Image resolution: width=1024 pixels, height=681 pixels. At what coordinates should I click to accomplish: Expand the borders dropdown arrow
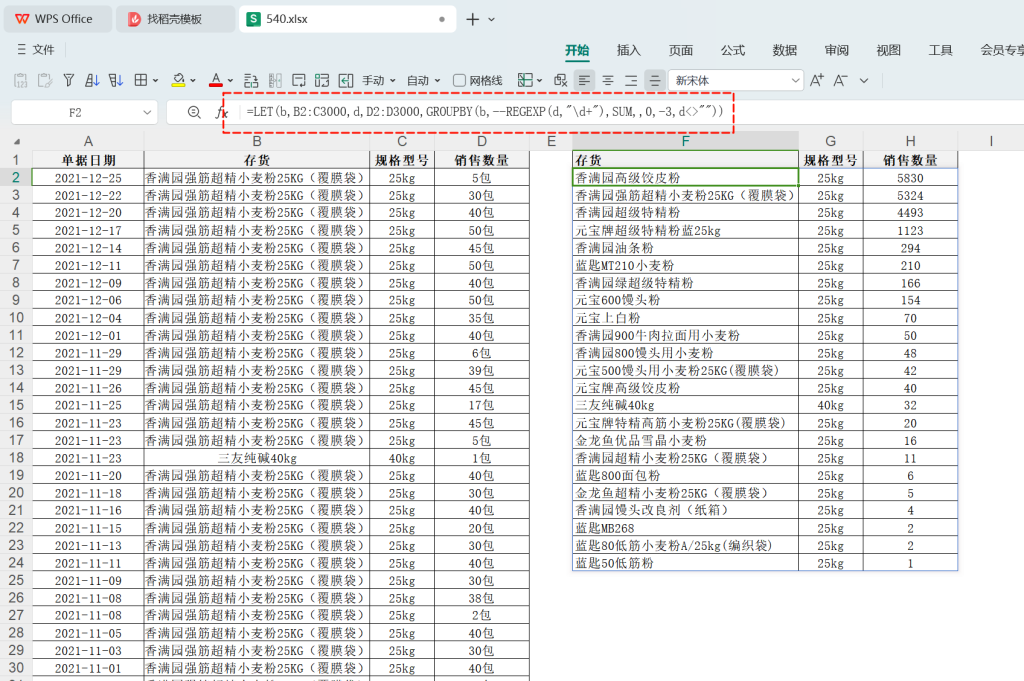pyautogui.click(x=155, y=80)
